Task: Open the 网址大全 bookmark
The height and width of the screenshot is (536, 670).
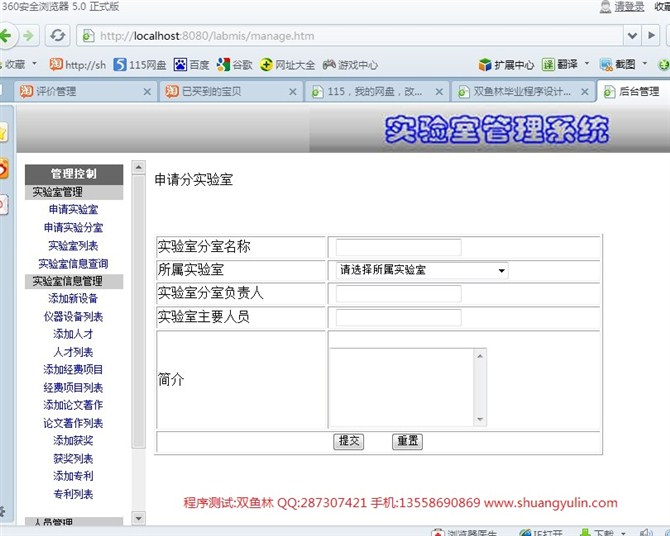Action: coord(287,65)
